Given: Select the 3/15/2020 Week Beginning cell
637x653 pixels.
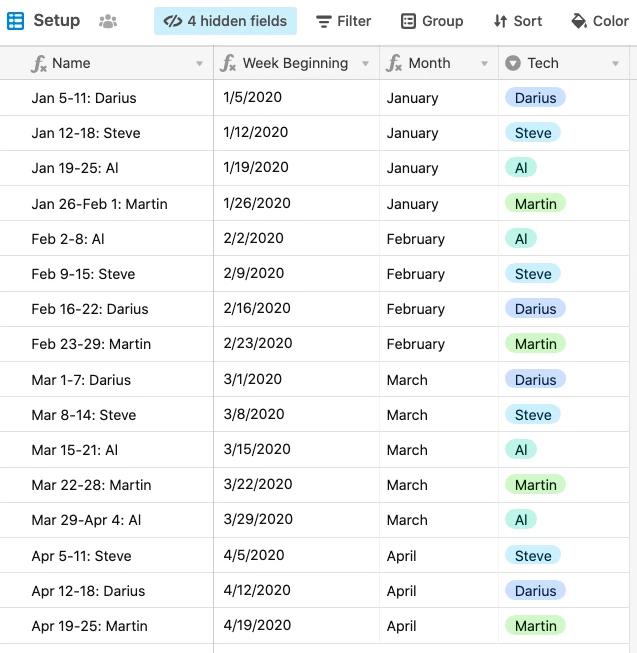Looking at the screenshot, I should pyautogui.click(x=296, y=449).
